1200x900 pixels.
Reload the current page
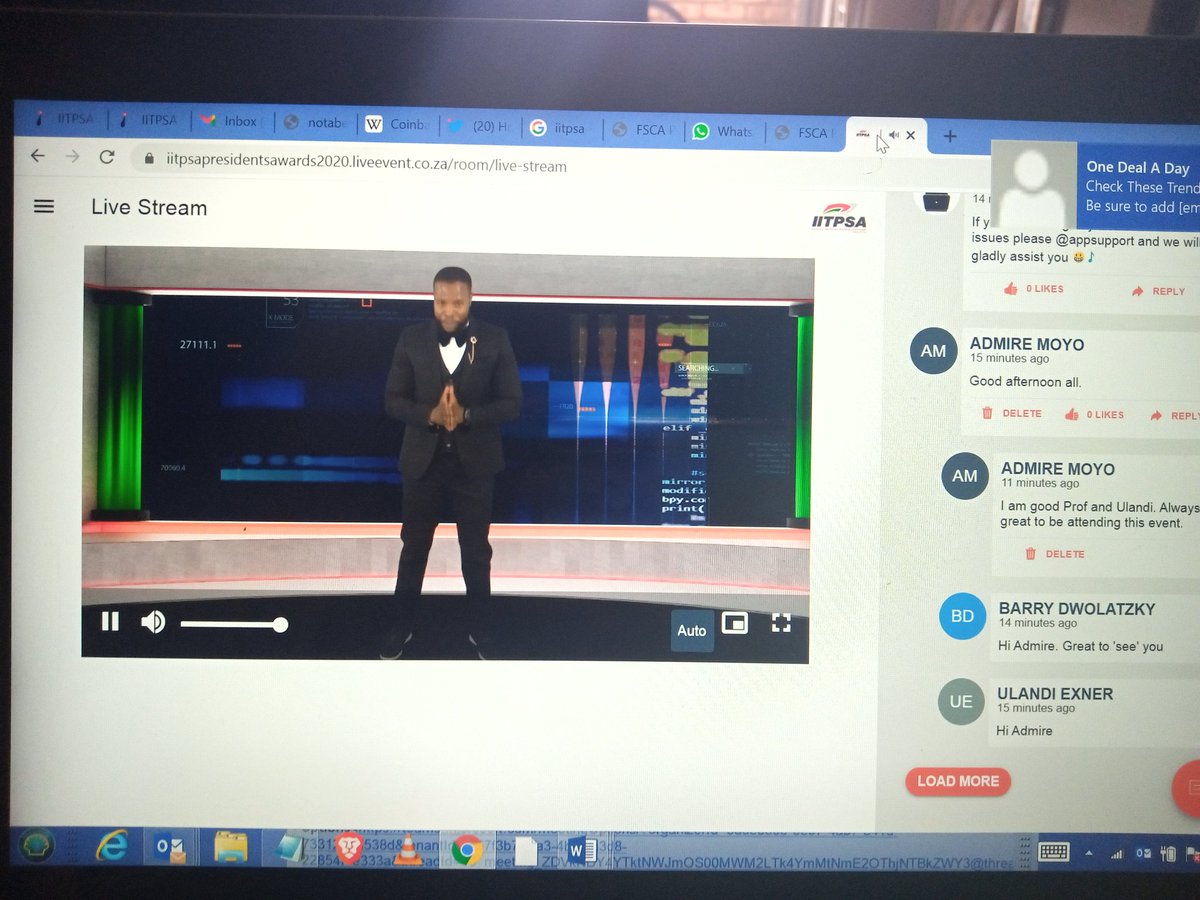(x=107, y=157)
